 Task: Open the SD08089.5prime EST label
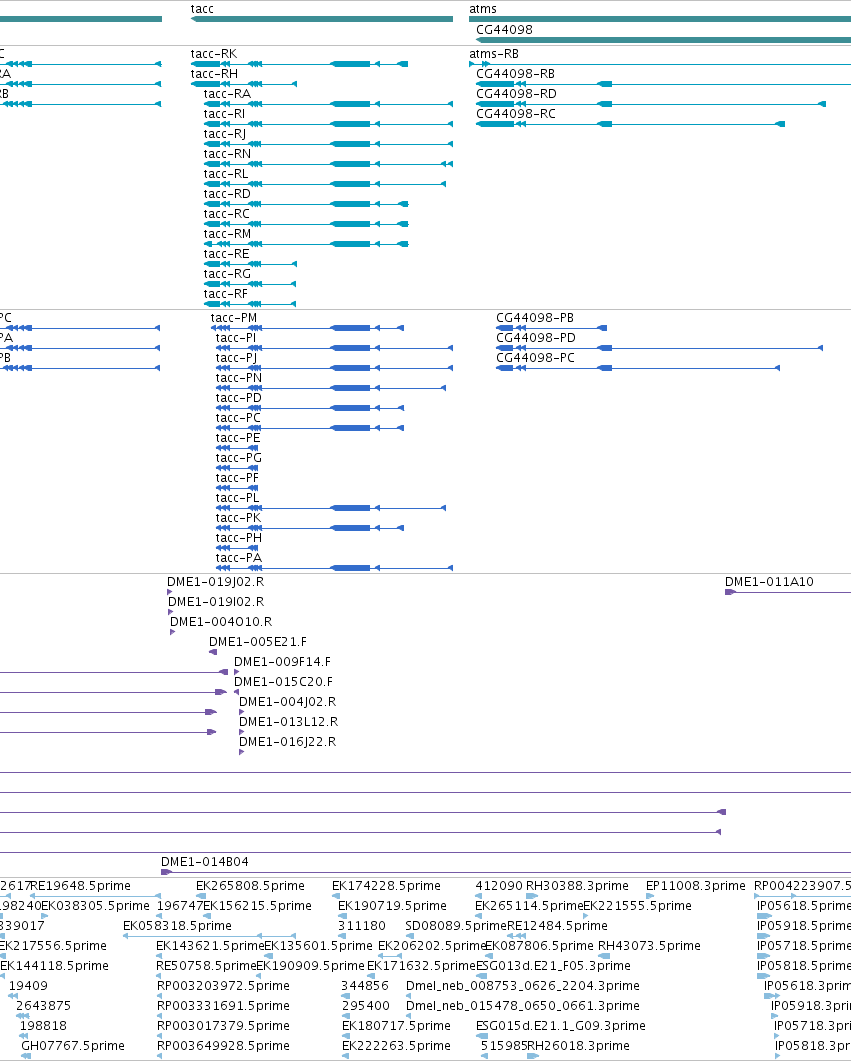coord(456,925)
